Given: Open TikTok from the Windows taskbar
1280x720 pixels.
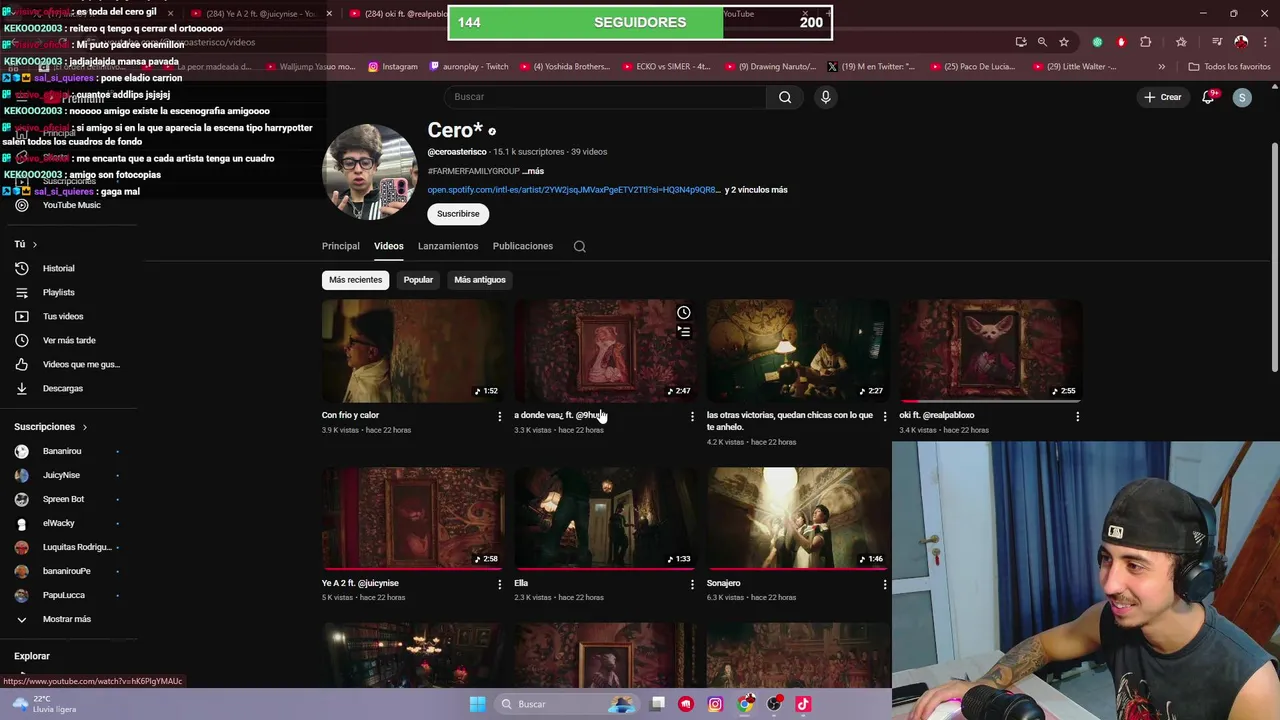Looking at the screenshot, I should click(803, 704).
